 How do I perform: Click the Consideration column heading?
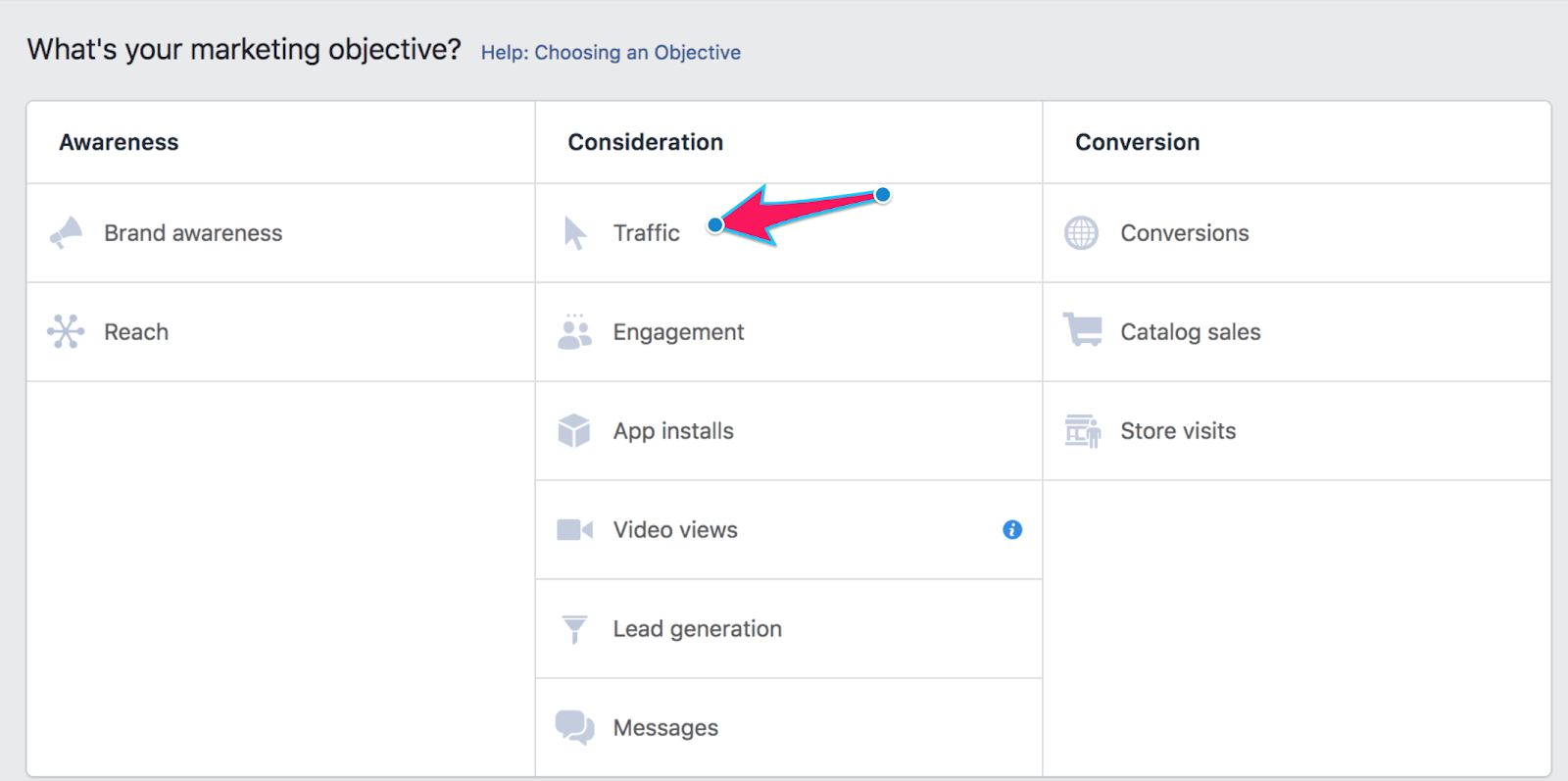point(646,142)
